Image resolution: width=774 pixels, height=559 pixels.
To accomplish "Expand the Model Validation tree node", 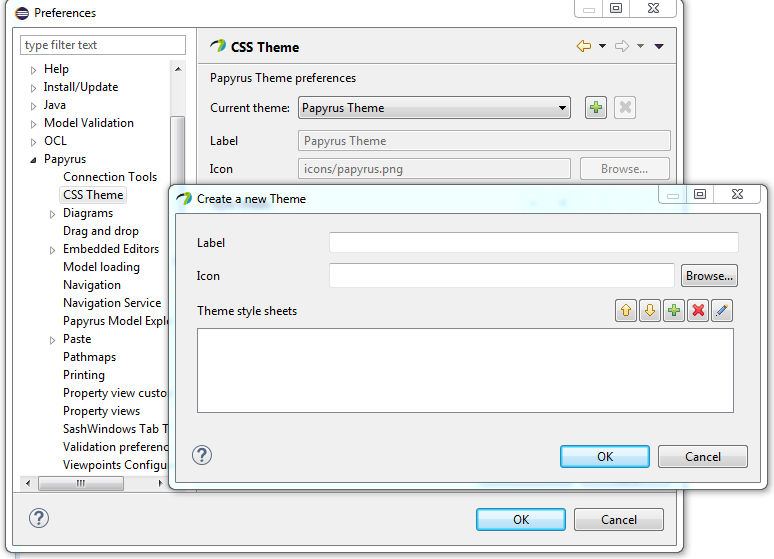I will tap(33, 124).
